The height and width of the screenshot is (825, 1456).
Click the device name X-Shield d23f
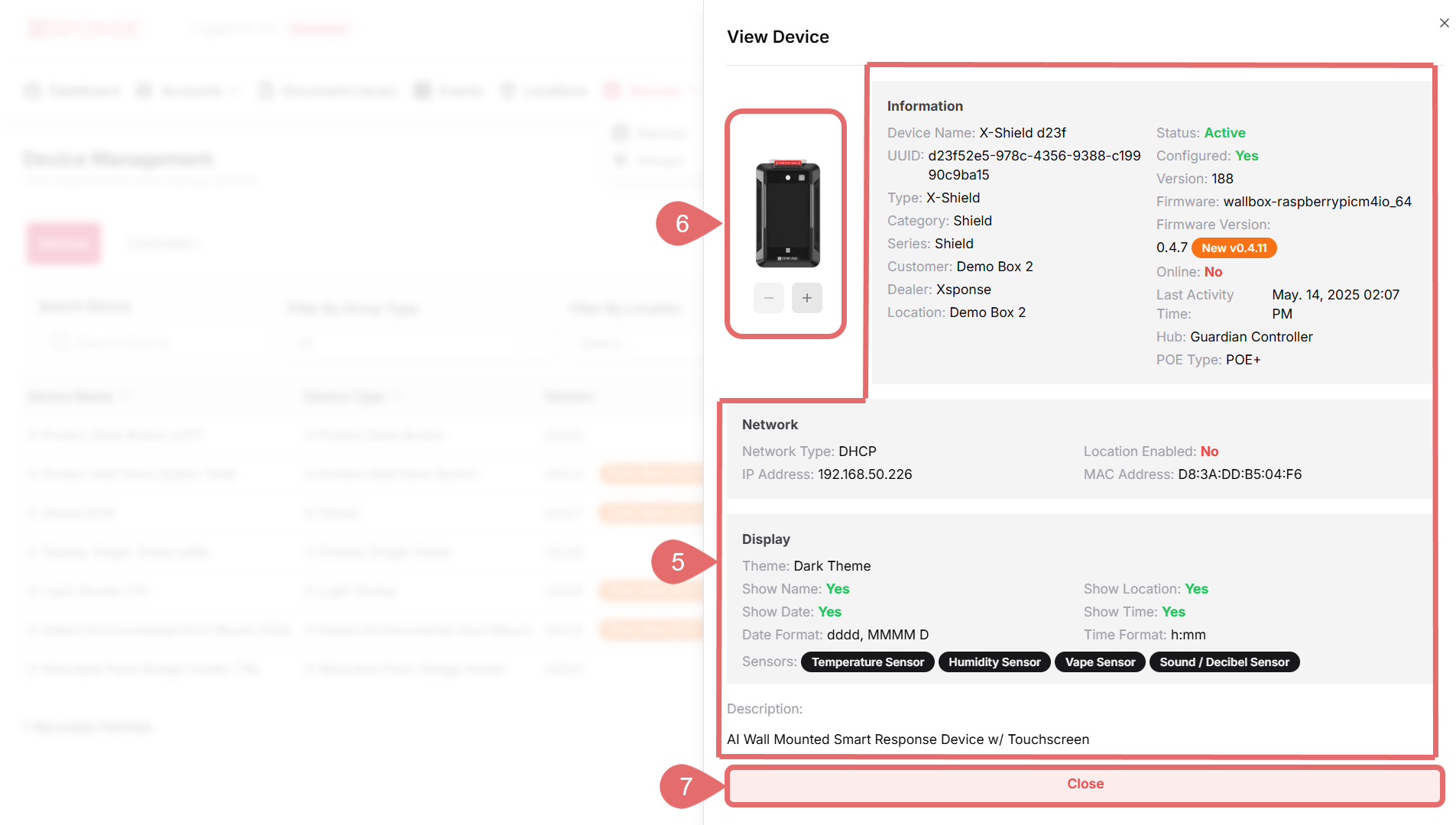[1022, 133]
